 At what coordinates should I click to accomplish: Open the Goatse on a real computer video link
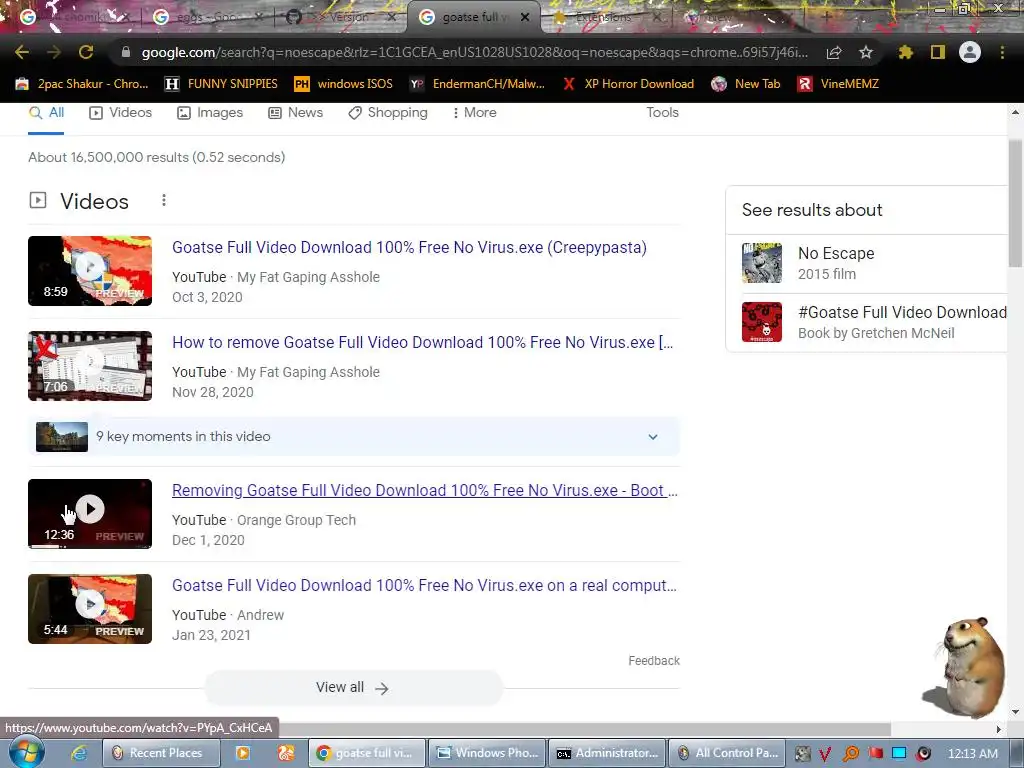424,586
